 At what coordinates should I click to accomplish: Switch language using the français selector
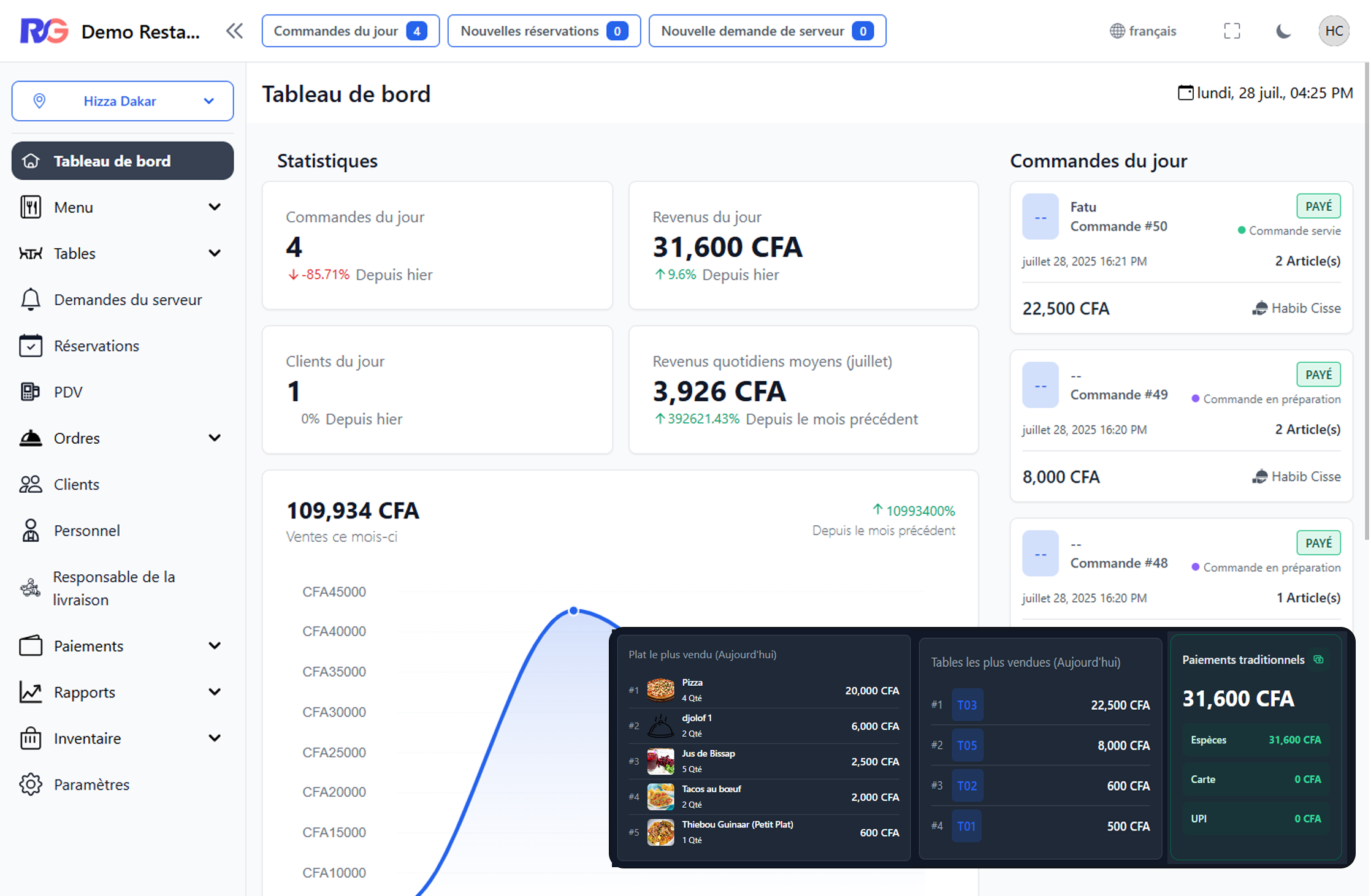[x=1143, y=31]
